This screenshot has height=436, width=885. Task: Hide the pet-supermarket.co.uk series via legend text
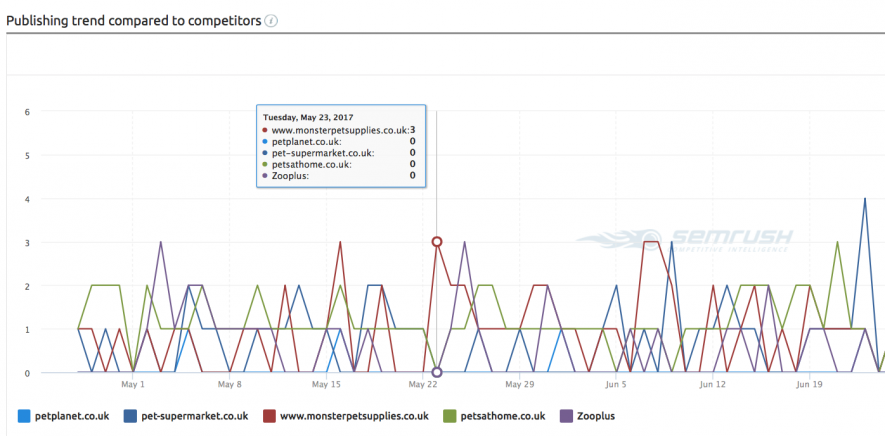tap(193, 415)
